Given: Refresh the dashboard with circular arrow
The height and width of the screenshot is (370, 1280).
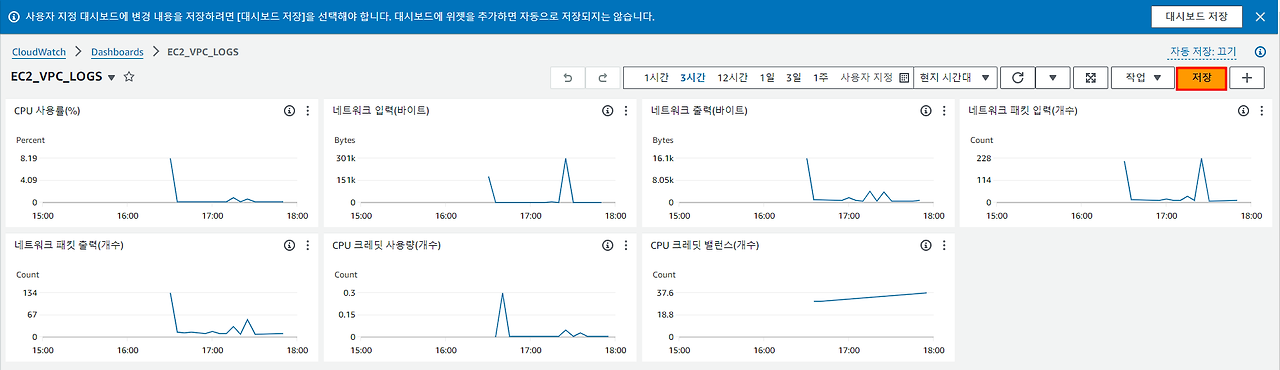Looking at the screenshot, I should (1018, 78).
